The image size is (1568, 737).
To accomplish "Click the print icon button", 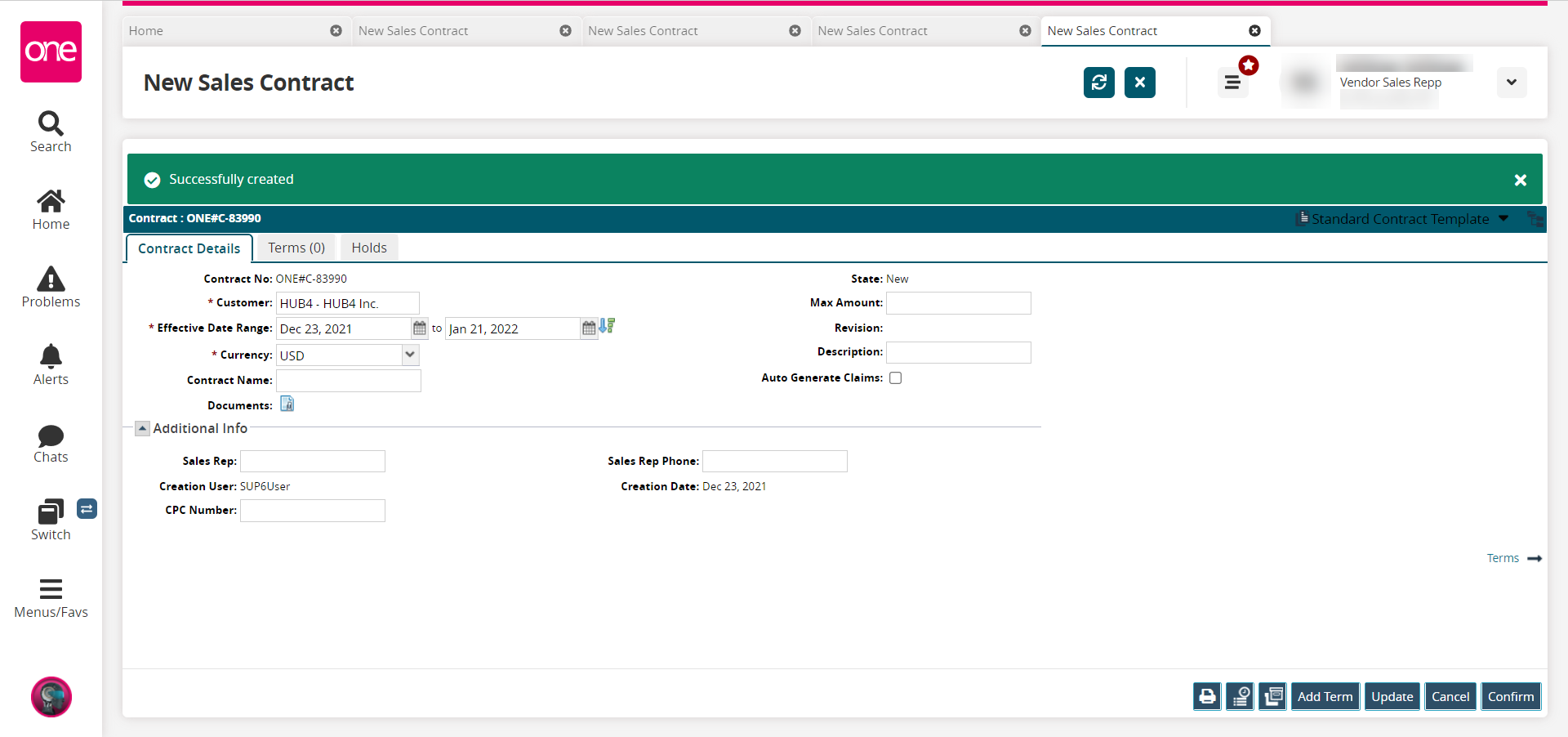I will point(1207,697).
